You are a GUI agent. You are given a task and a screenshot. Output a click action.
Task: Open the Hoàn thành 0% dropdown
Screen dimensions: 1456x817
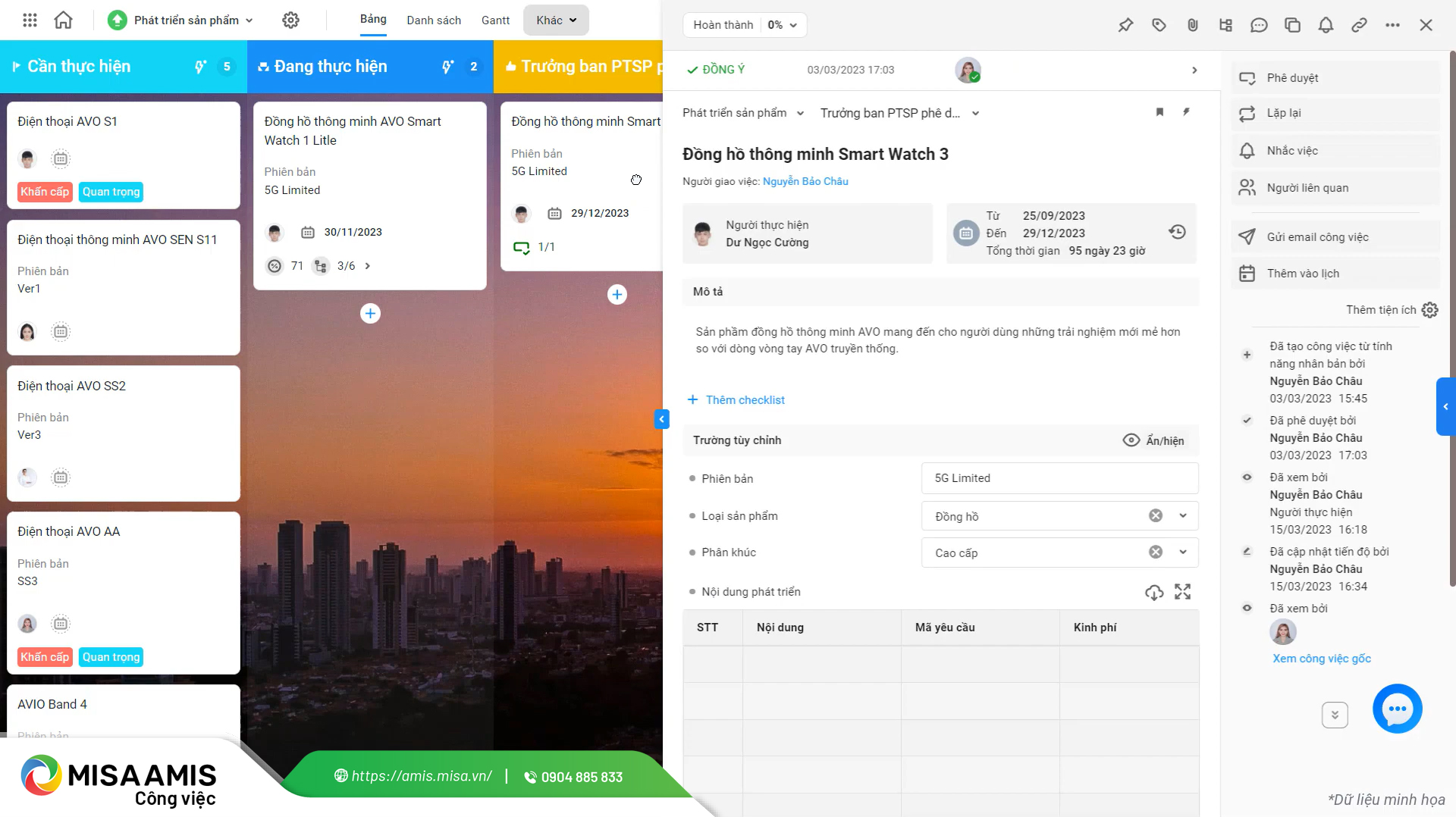(x=745, y=25)
